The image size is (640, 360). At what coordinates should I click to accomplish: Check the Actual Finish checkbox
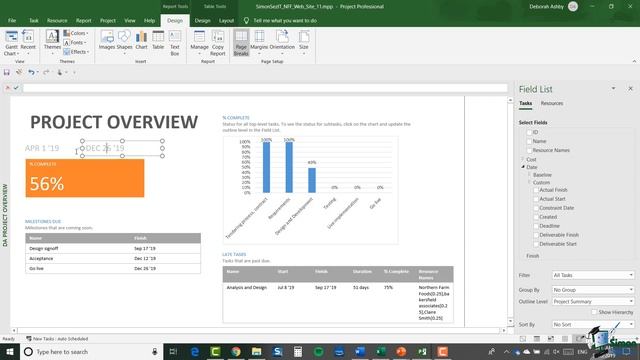point(536,190)
